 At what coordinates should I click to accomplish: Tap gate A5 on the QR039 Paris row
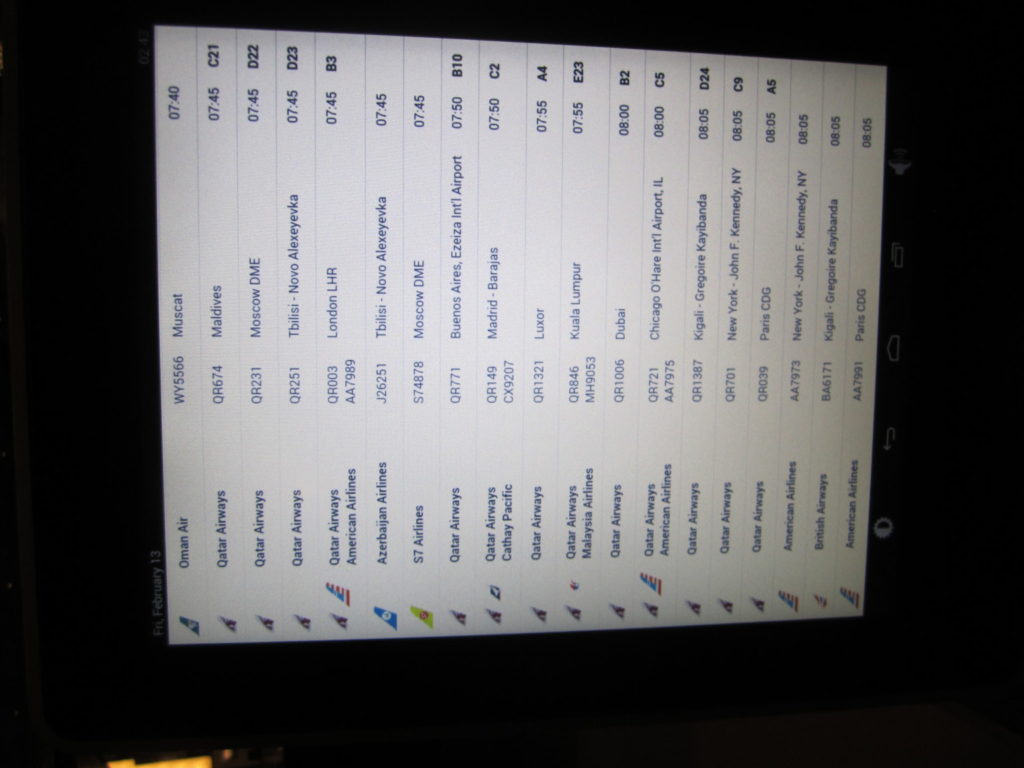click(771, 86)
